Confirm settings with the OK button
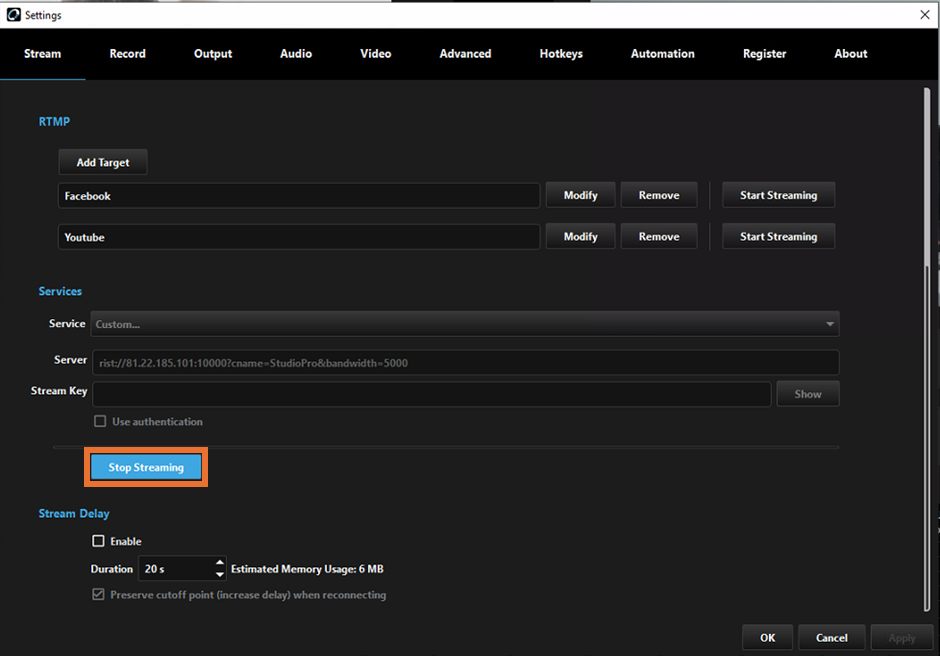The width and height of the screenshot is (940, 656). point(766,637)
